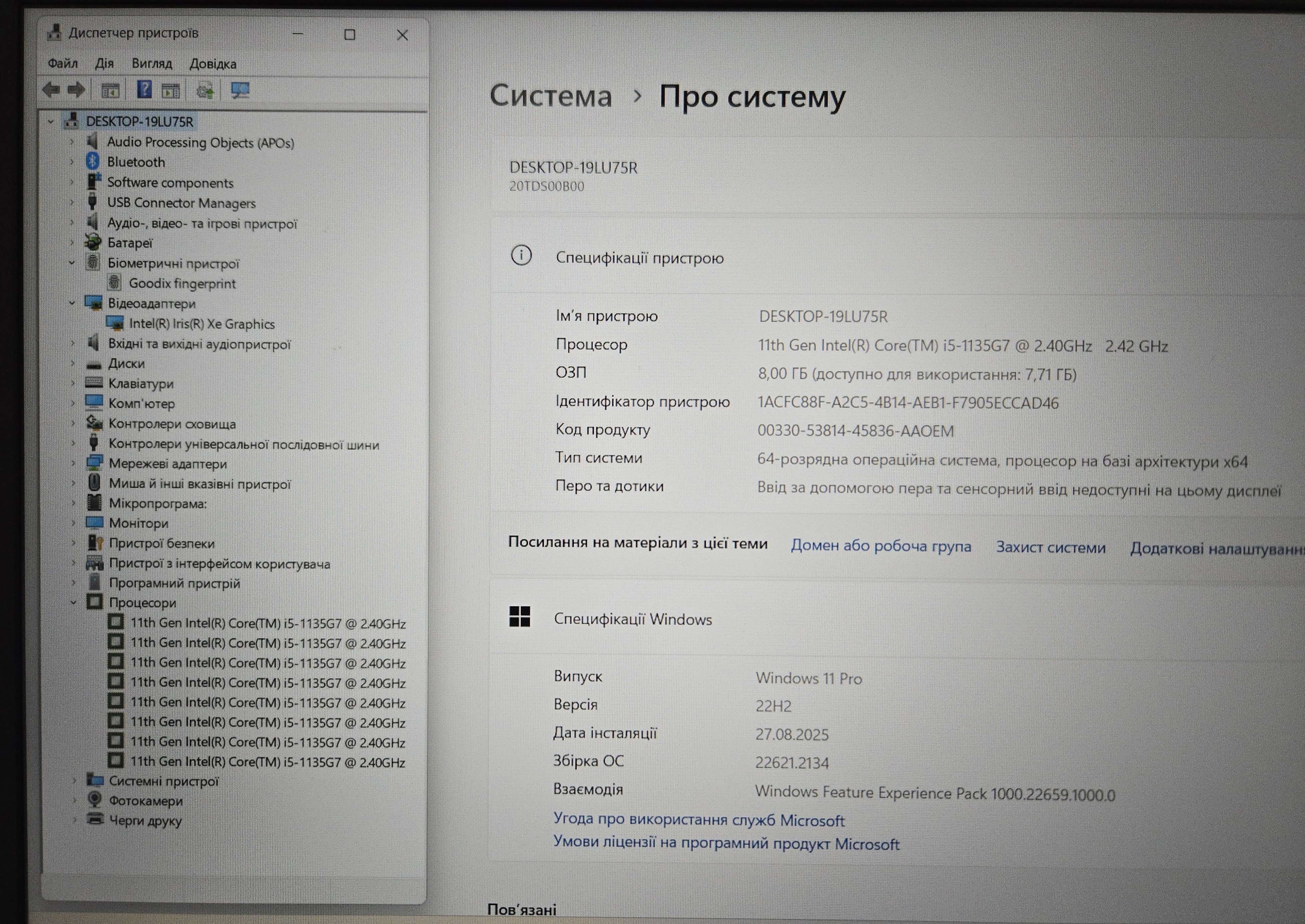Open the blue Help question-mark toolbar icon
The height and width of the screenshot is (924, 1305).
(x=144, y=90)
